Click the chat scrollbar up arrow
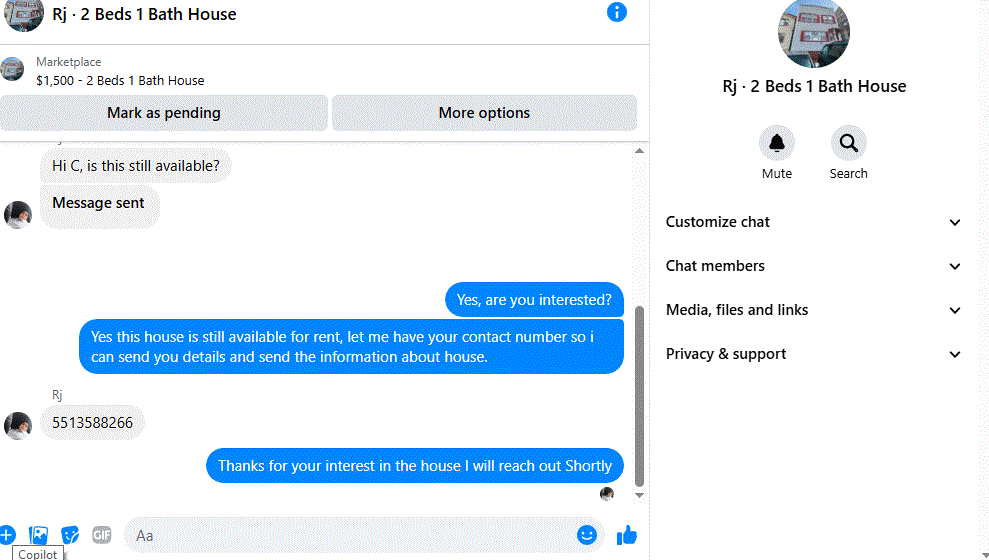Viewport: 989px width, 560px height. coord(639,151)
